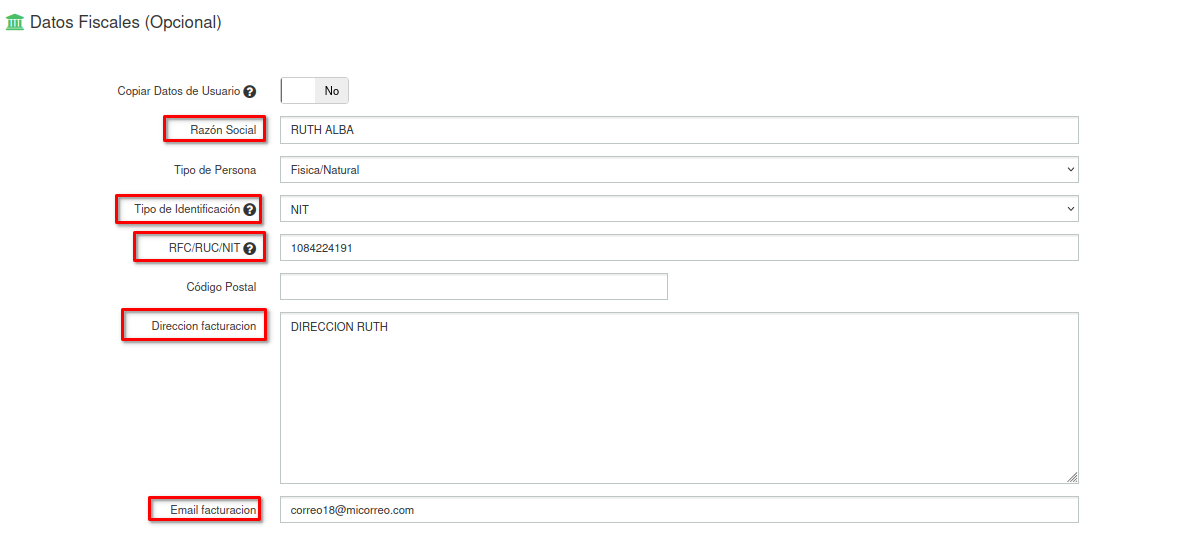Screen dimensions: 1182x534
Task: Click the empty Código Postal field
Action: [x=473, y=287]
